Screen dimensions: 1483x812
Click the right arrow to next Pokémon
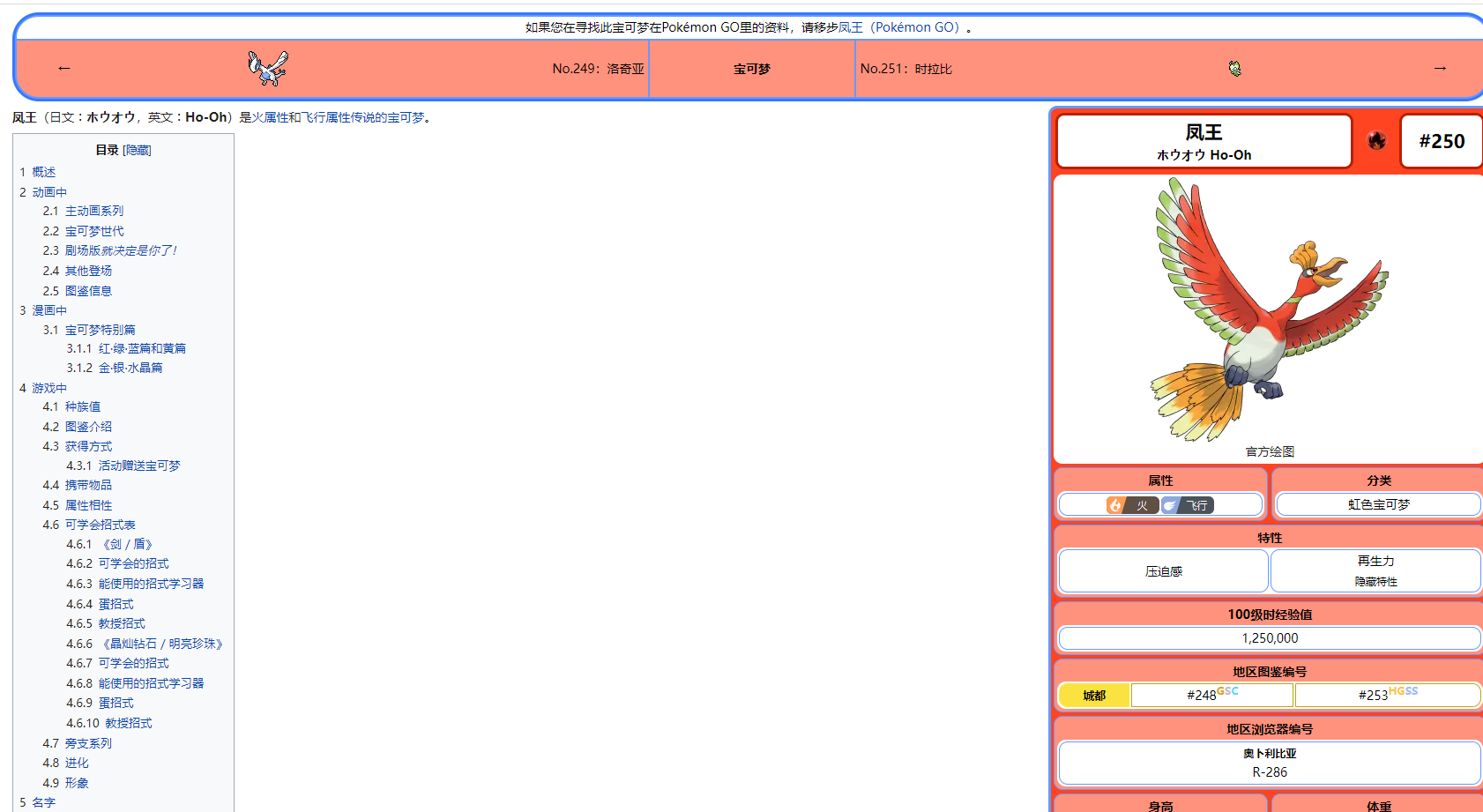click(x=1440, y=68)
